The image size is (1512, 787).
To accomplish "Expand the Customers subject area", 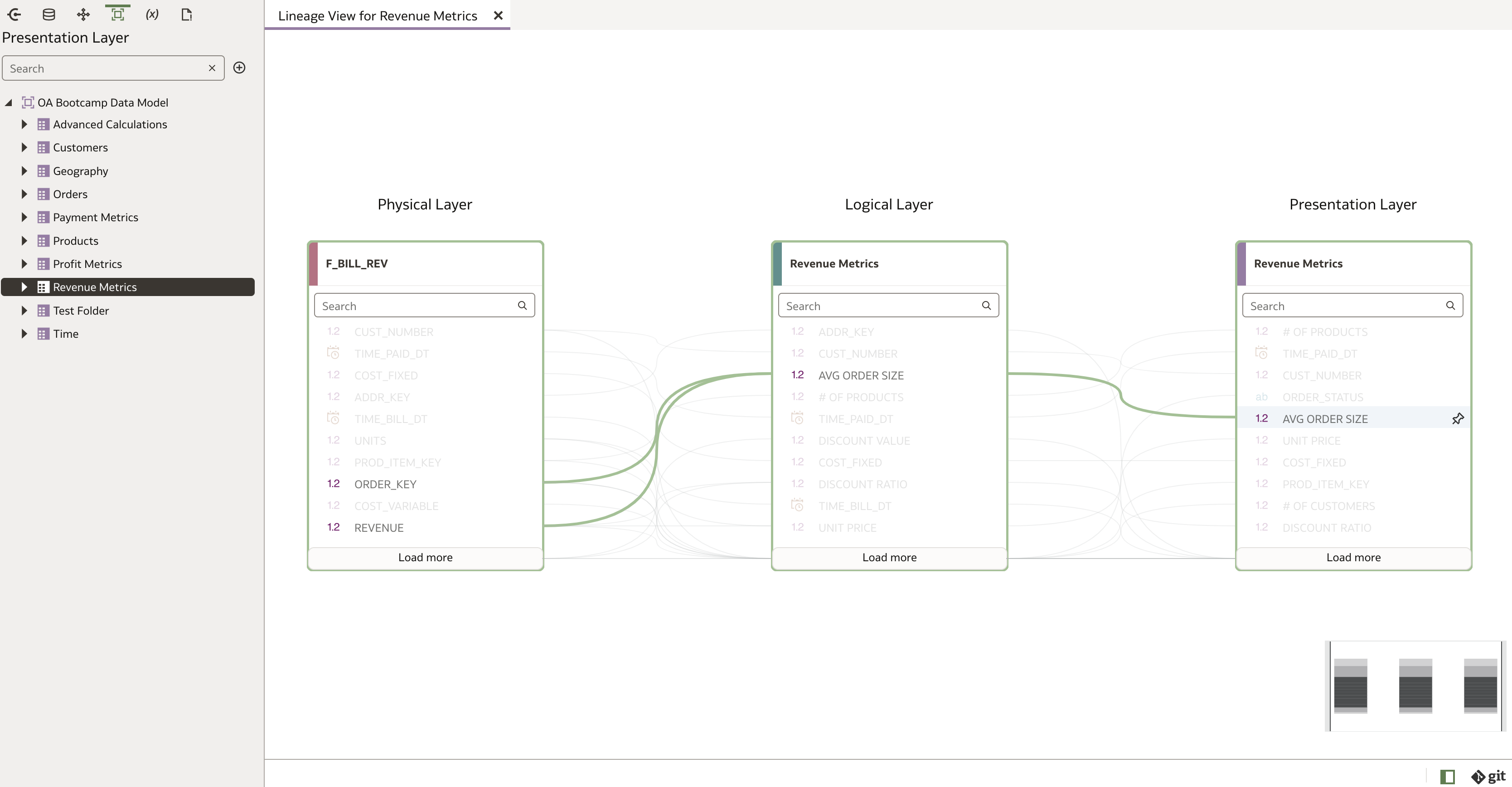I will (x=24, y=147).
